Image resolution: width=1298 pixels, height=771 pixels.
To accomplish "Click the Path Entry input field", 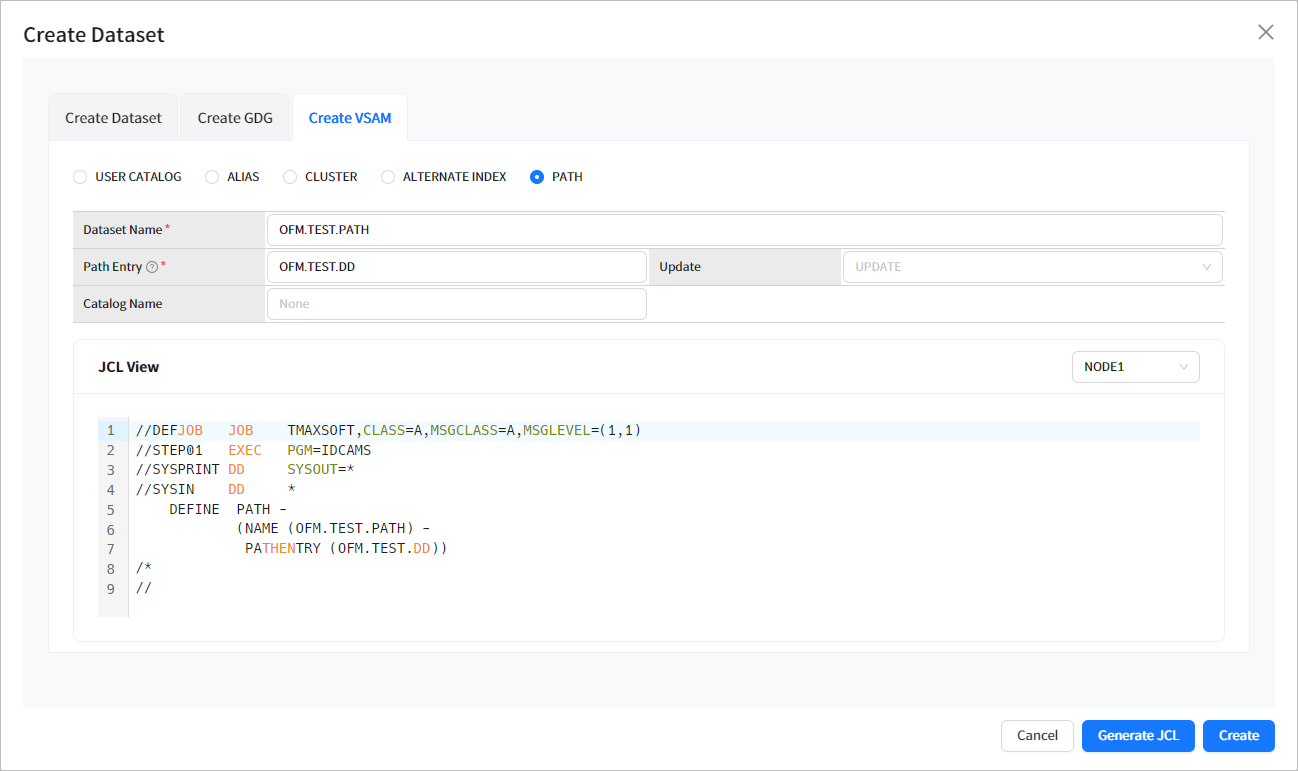I will (x=456, y=266).
